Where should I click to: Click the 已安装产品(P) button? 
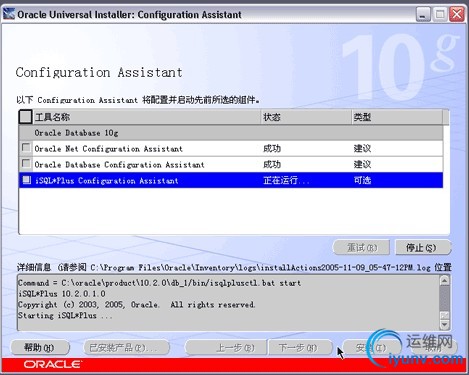tap(126, 348)
